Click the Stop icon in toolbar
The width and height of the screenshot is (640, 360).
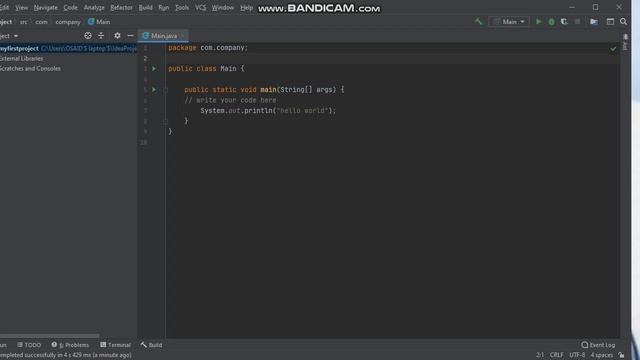(x=577, y=22)
